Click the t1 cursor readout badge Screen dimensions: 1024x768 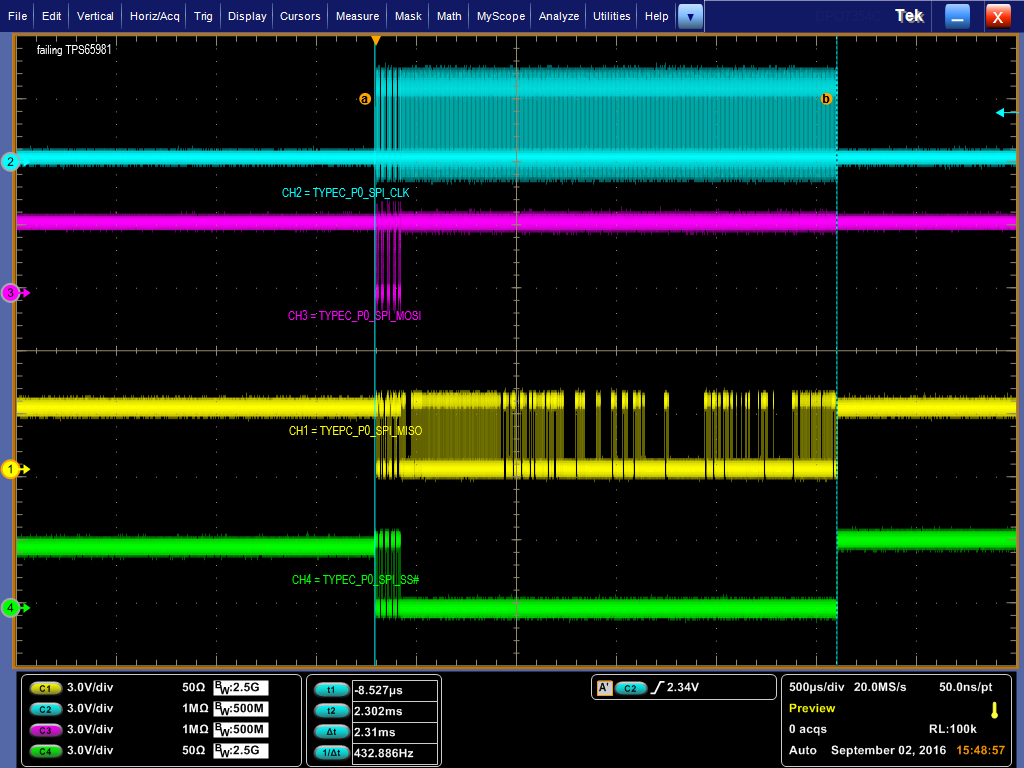point(330,689)
